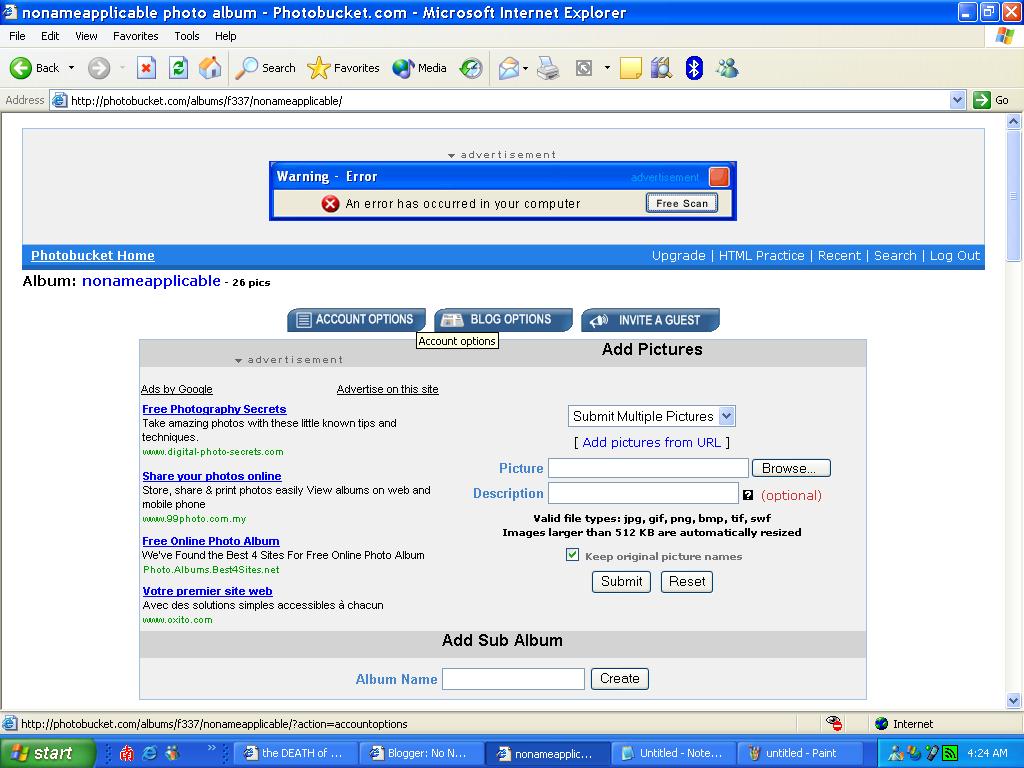The image size is (1024, 768).
Task: Click the help icon beside Description field
Action: click(x=748, y=495)
